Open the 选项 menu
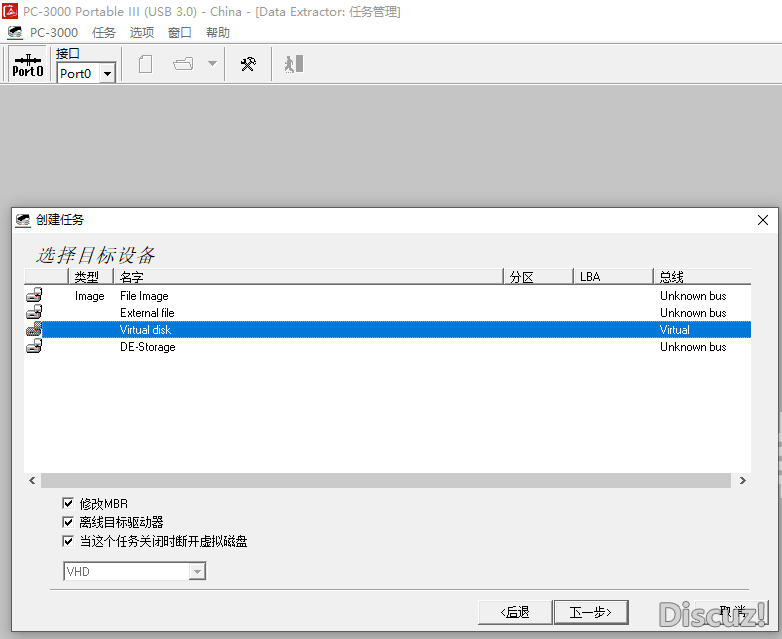The width and height of the screenshot is (782, 639). coord(142,32)
